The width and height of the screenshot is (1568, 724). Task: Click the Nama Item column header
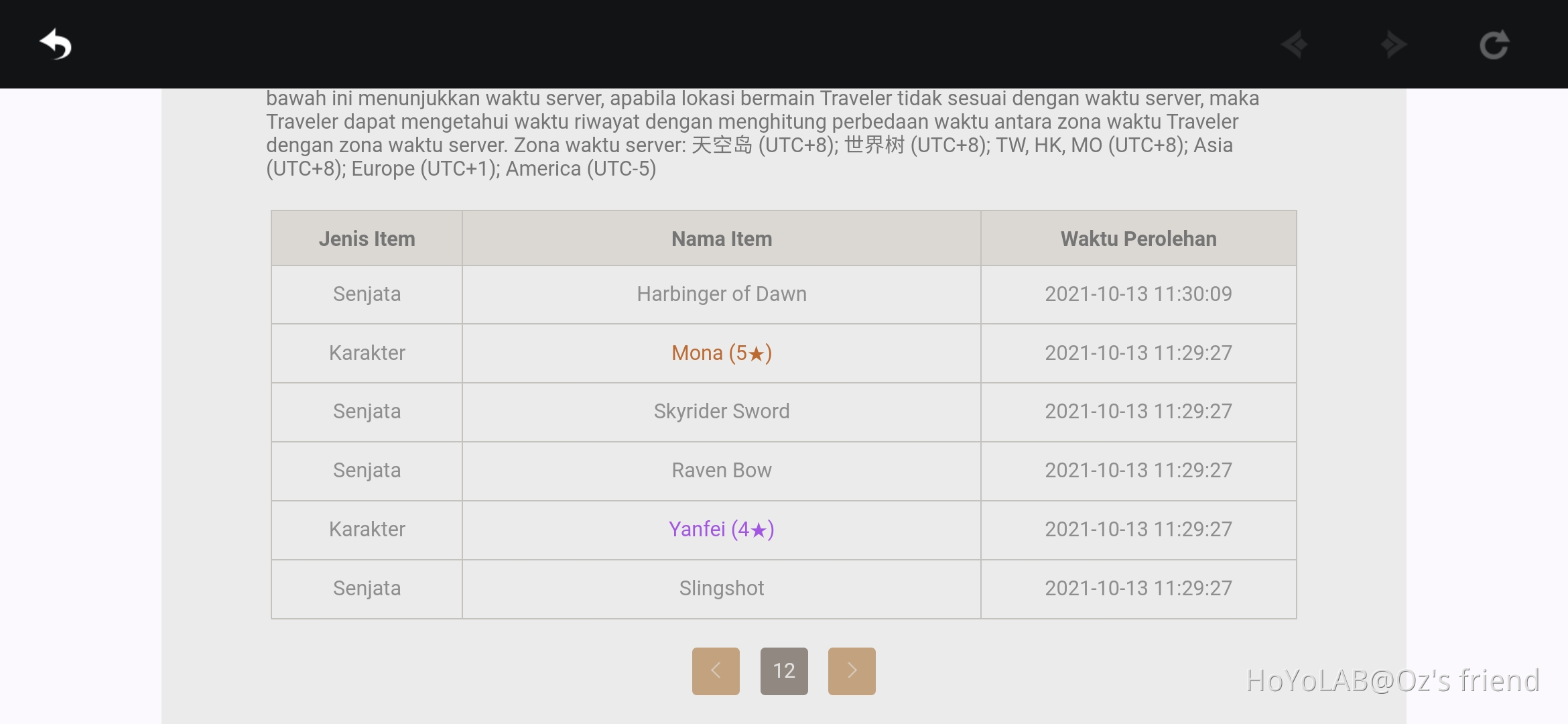point(721,238)
